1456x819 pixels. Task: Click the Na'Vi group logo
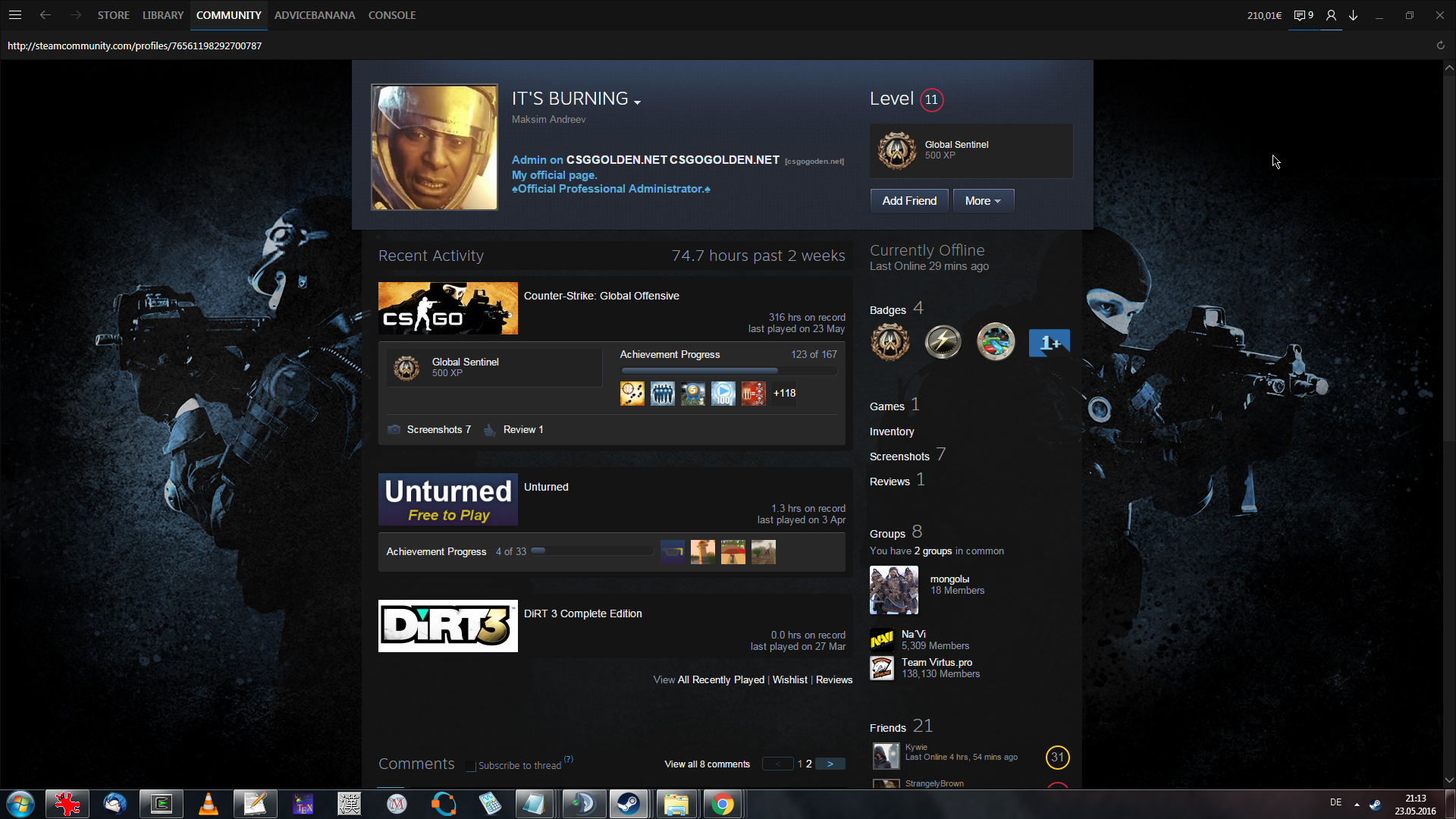[x=881, y=640]
